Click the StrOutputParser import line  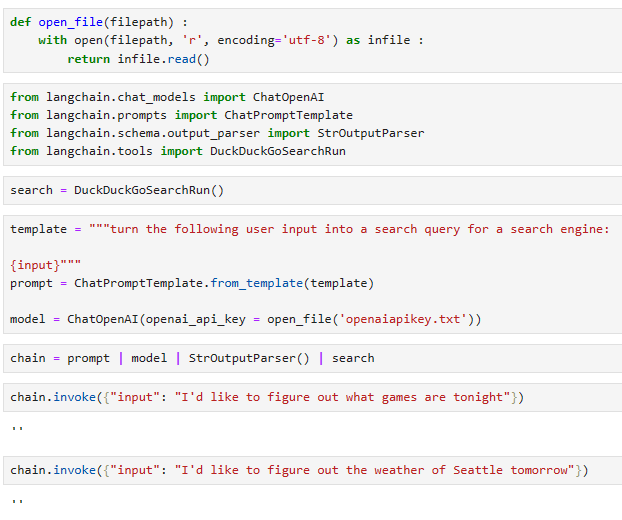point(217,133)
